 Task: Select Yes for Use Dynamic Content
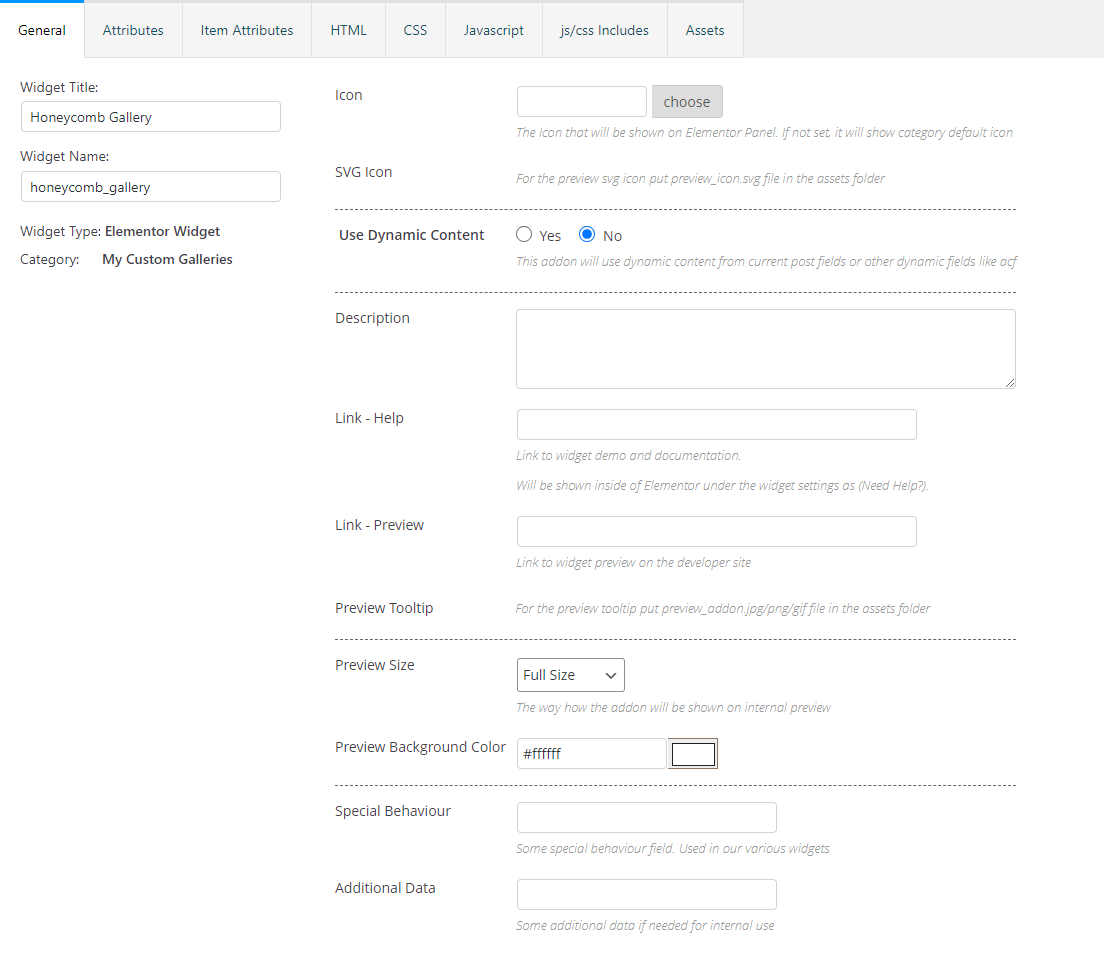tap(524, 234)
